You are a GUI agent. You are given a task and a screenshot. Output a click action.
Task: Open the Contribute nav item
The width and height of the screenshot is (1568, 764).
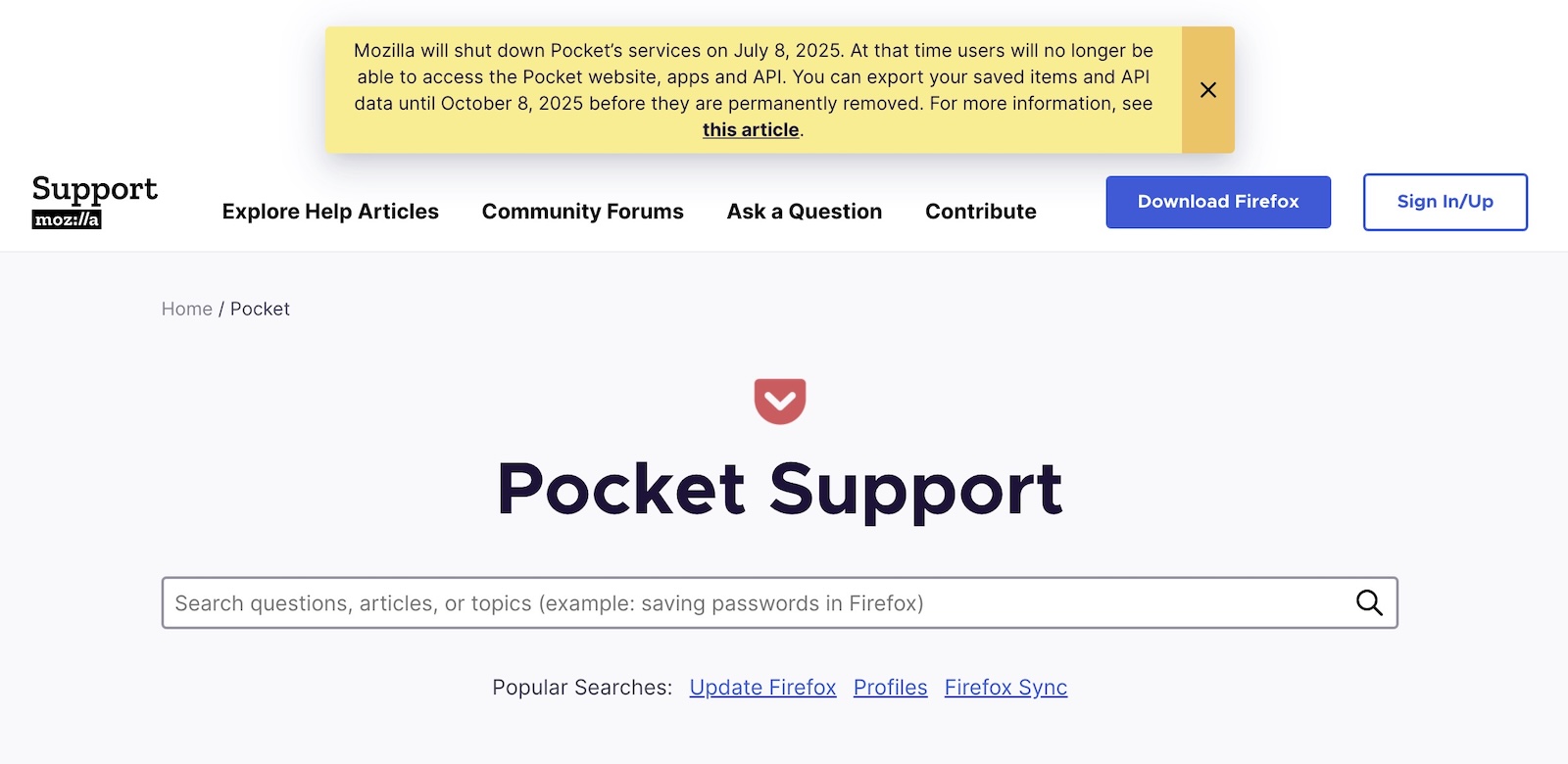tap(980, 212)
